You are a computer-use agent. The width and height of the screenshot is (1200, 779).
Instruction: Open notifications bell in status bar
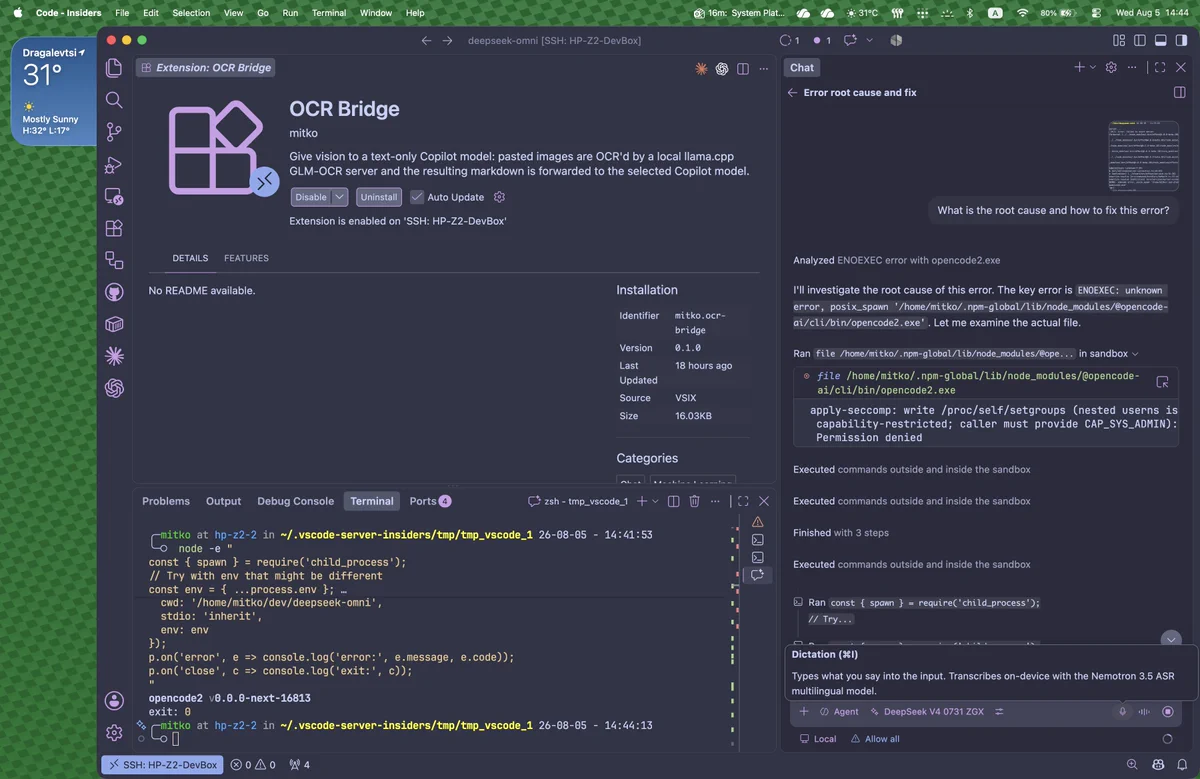(1181, 765)
